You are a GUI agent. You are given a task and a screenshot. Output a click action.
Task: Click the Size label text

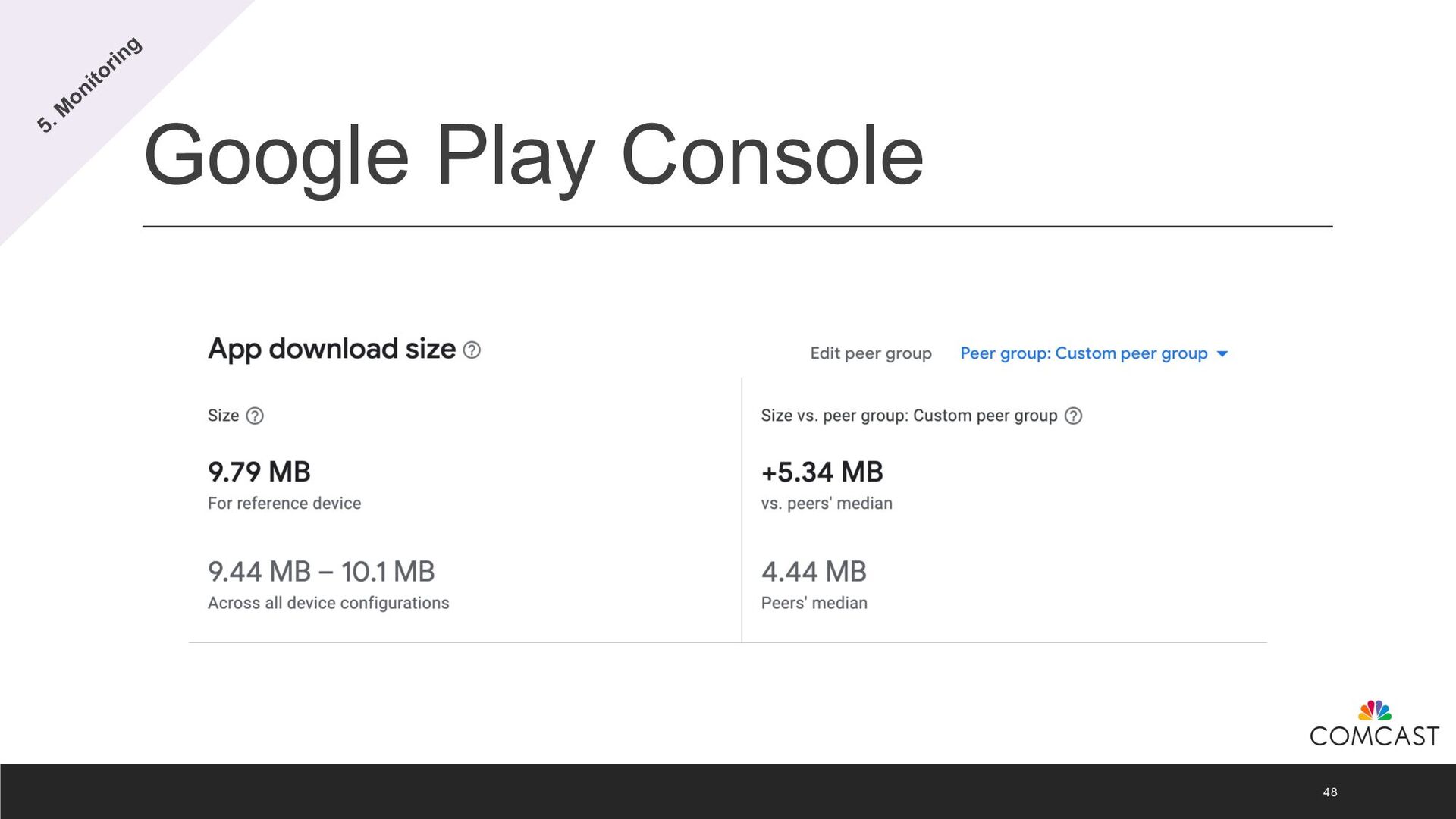[223, 416]
